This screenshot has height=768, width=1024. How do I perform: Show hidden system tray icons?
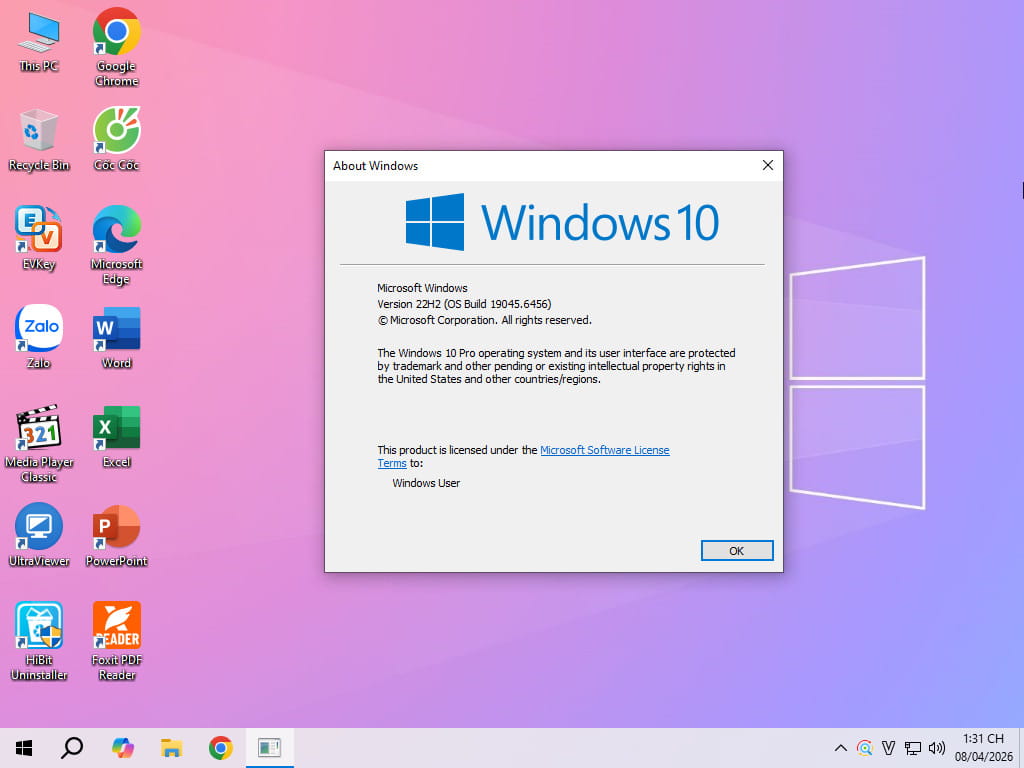tap(840, 748)
